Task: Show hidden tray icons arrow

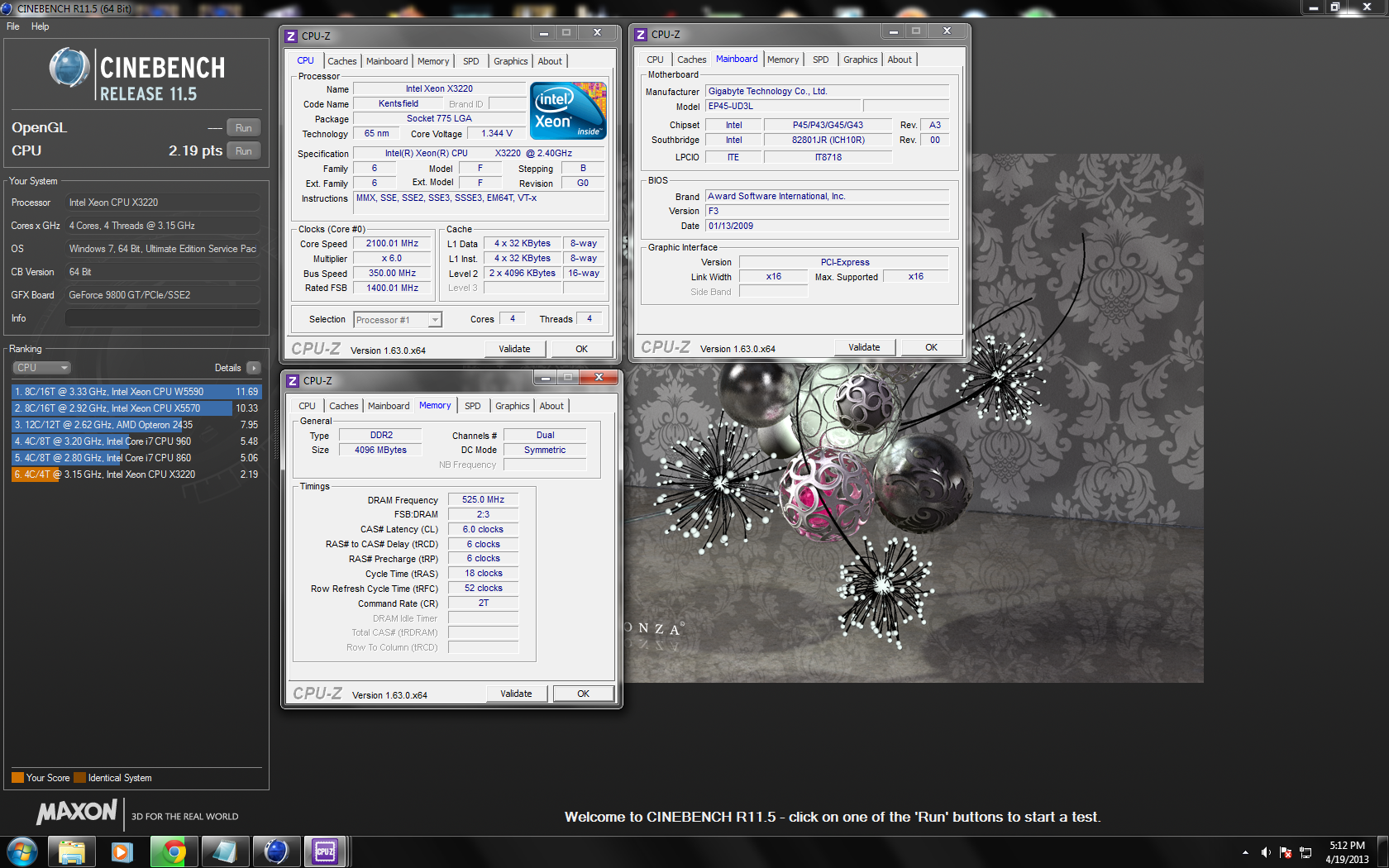Action: coord(1246,852)
